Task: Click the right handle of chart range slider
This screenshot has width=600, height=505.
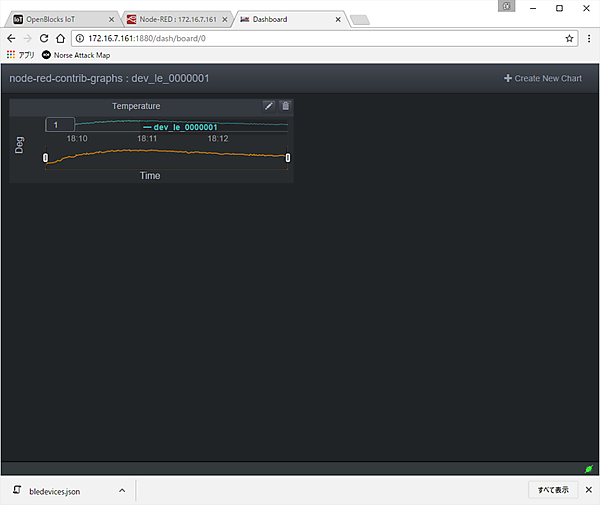Action: [x=288, y=158]
